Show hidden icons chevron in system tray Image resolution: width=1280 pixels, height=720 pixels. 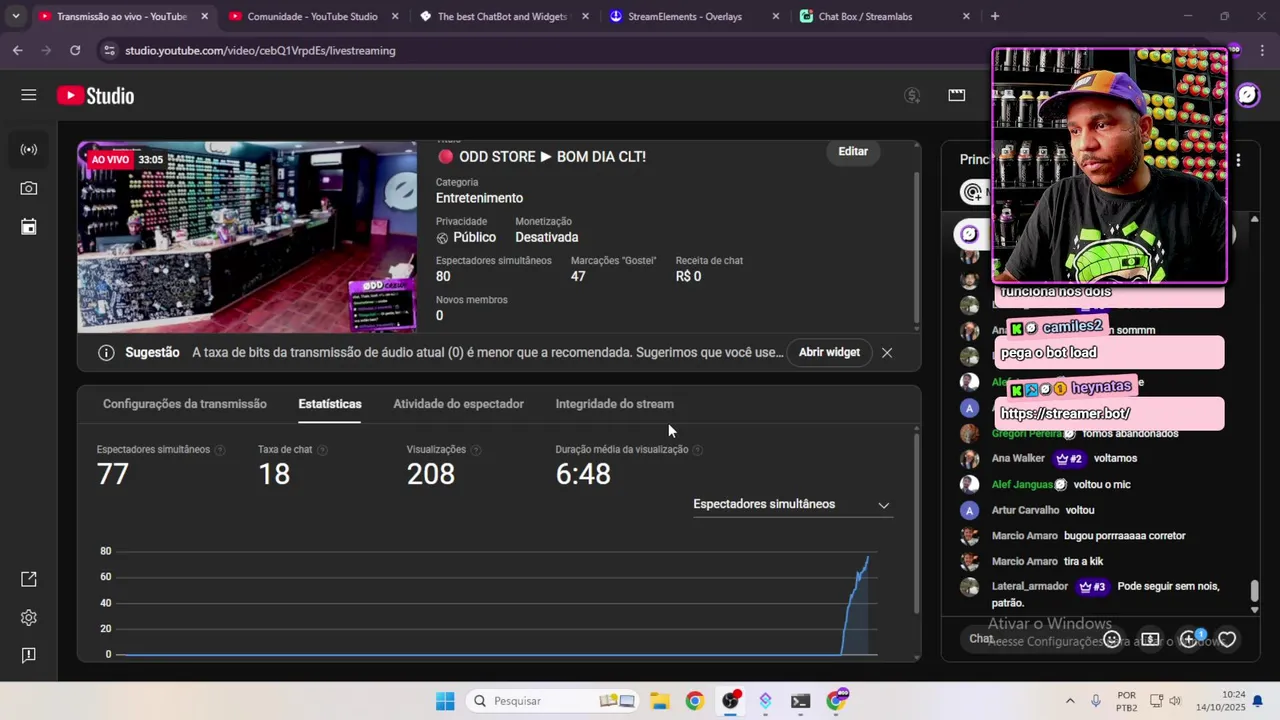(x=1070, y=701)
